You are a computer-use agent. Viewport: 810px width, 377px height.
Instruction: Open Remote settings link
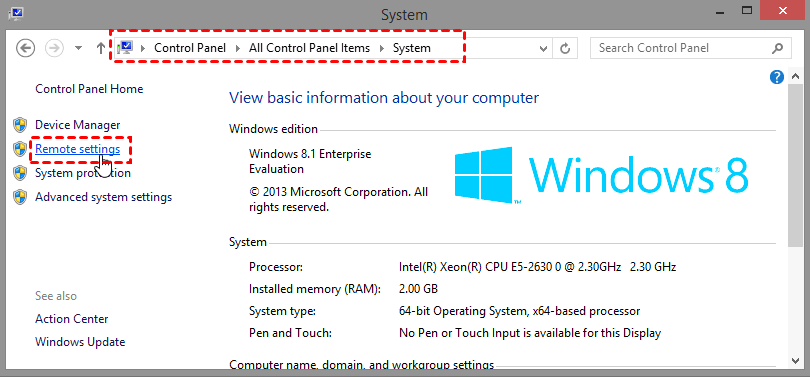(x=77, y=149)
